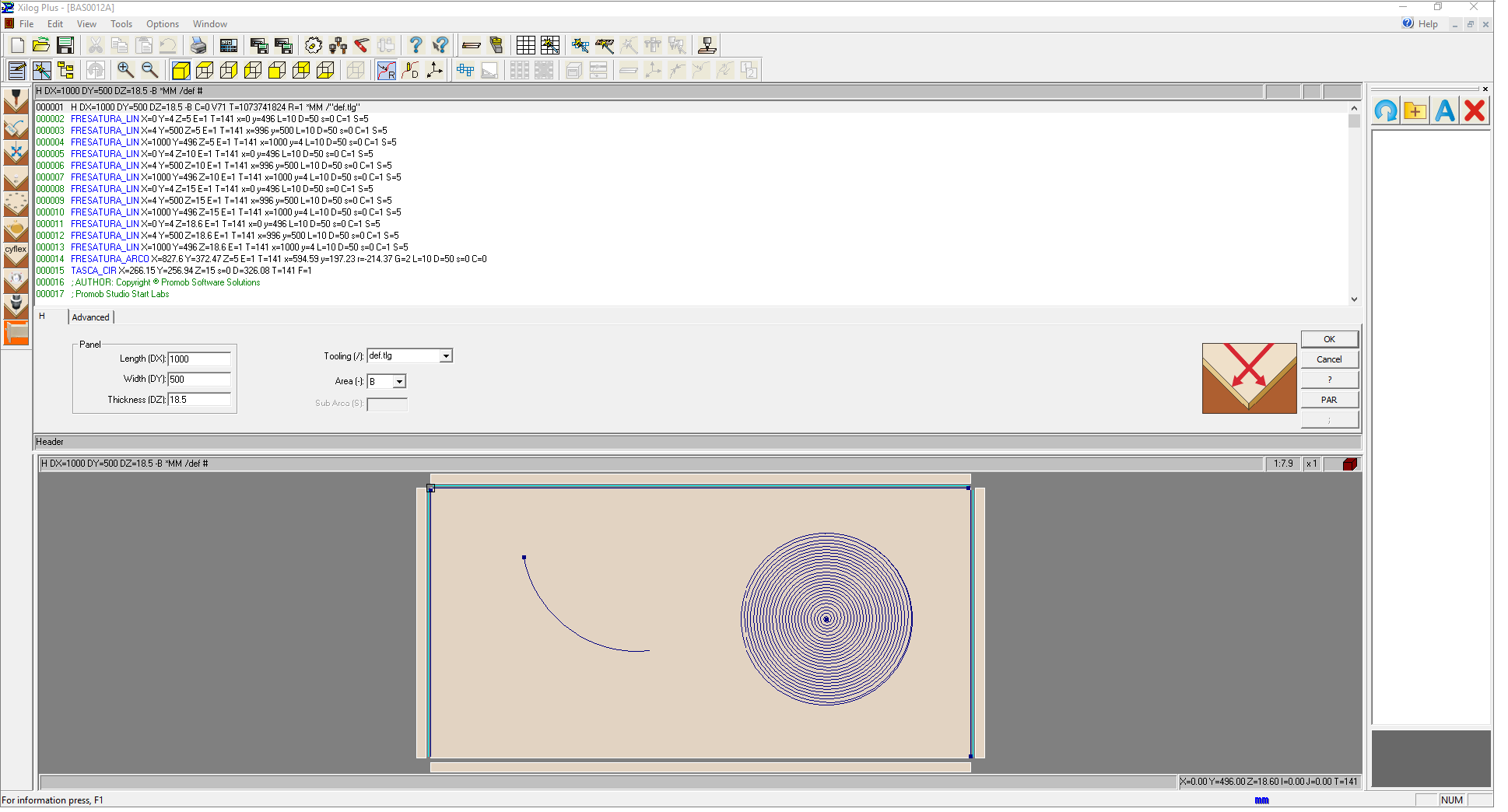Viewport: 1508px width, 812px height.
Task: Create a new program file
Action: click(17, 45)
